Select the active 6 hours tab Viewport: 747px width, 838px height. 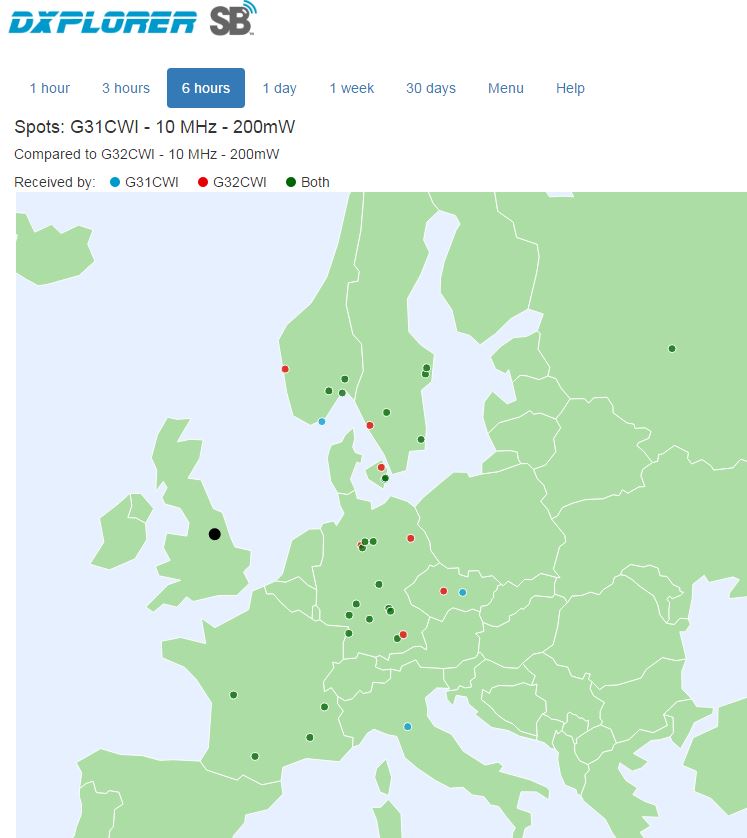(x=205, y=88)
